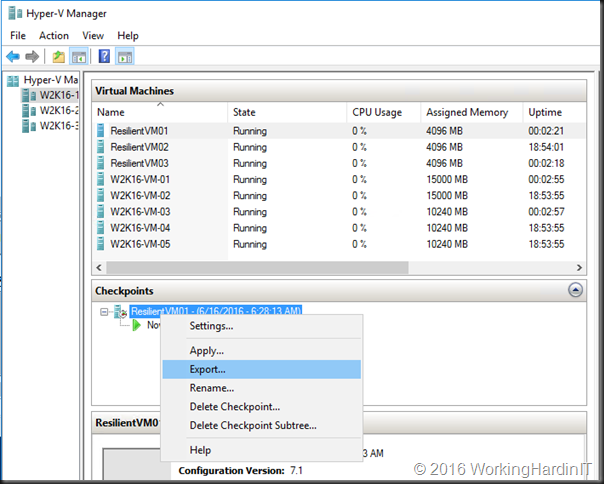
Task: Sort by the State column header
Action: click(287, 112)
